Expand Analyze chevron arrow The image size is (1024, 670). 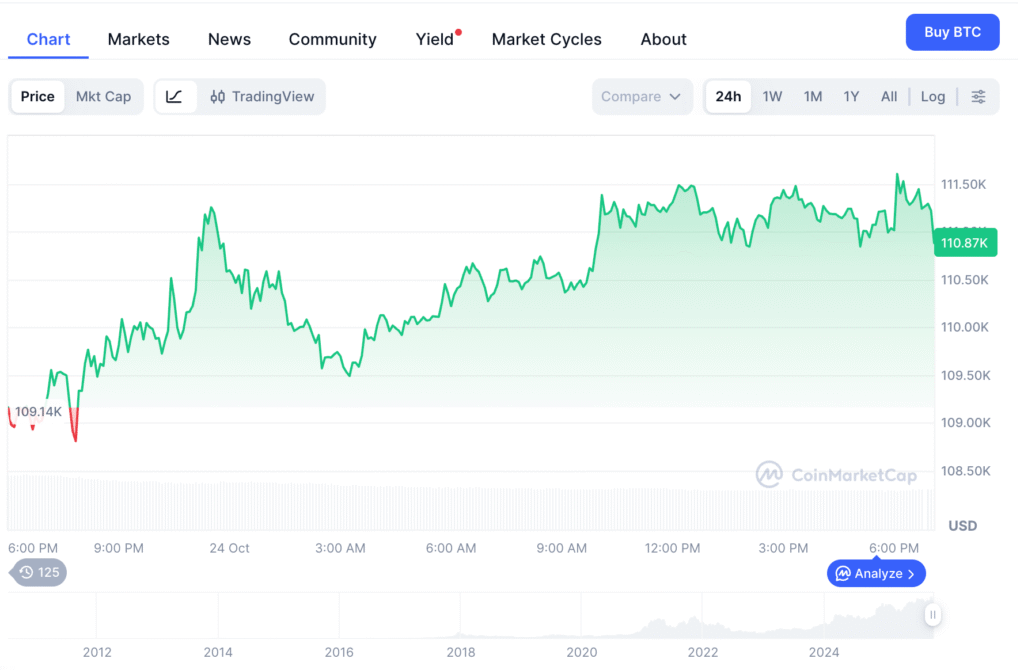click(x=911, y=574)
